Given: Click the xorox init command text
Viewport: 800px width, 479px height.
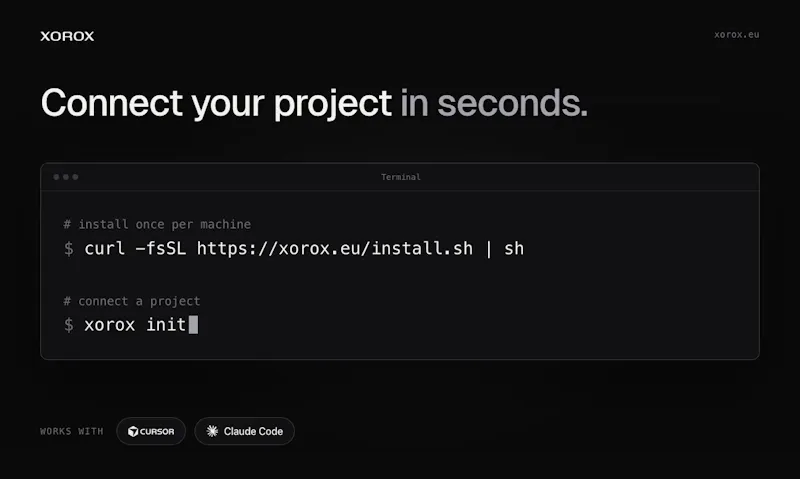Looking at the screenshot, I should click(x=135, y=324).
